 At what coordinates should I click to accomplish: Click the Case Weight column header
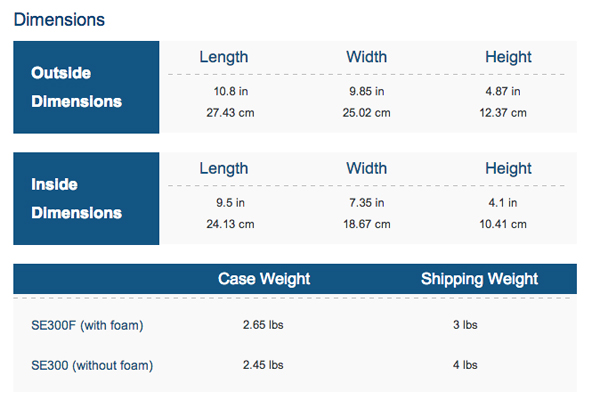coord(264,279)
